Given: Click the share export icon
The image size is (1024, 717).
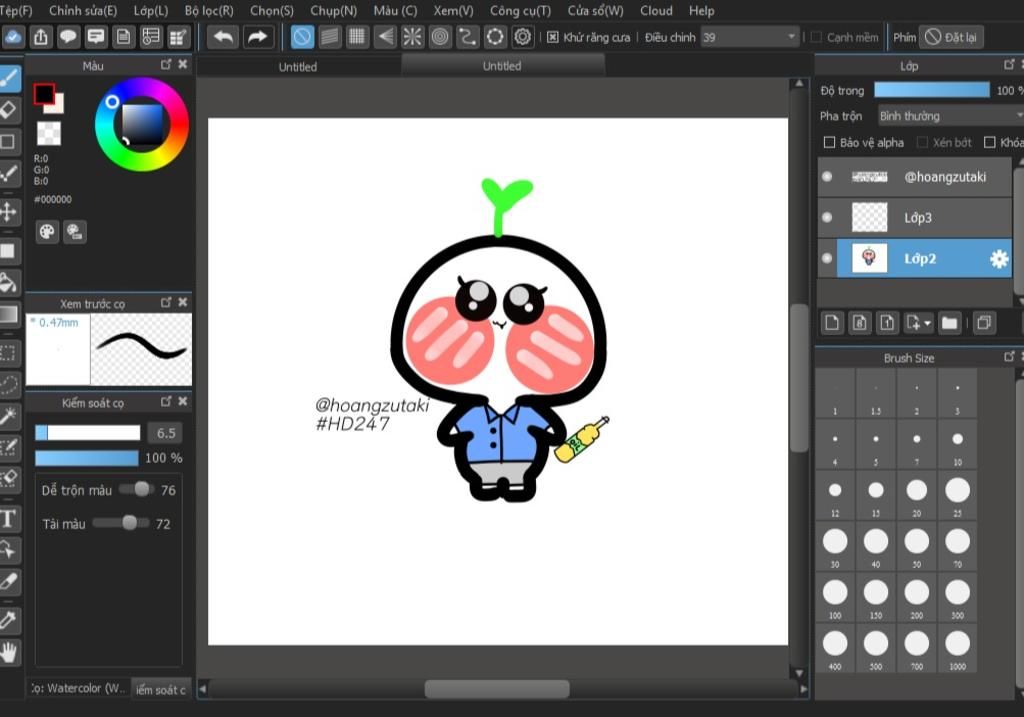Looking at the screenshot, I should [x=40, y=37].
